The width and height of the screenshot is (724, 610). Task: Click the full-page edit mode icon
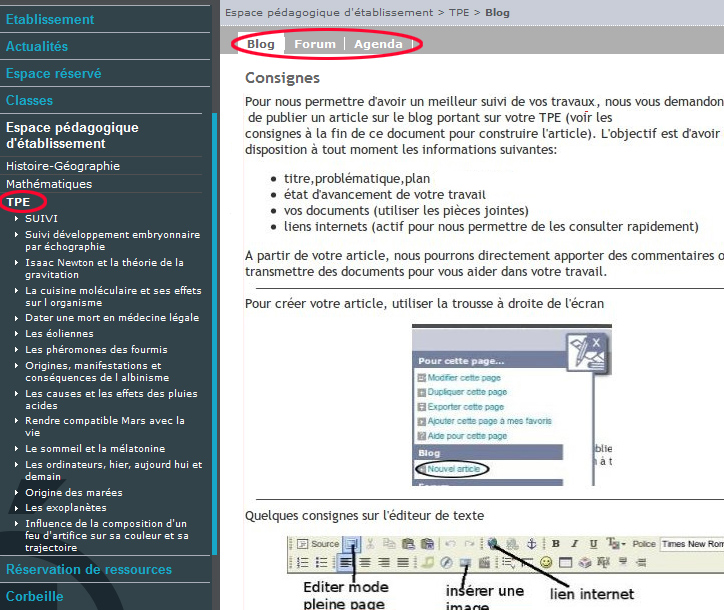coord(352,544)
